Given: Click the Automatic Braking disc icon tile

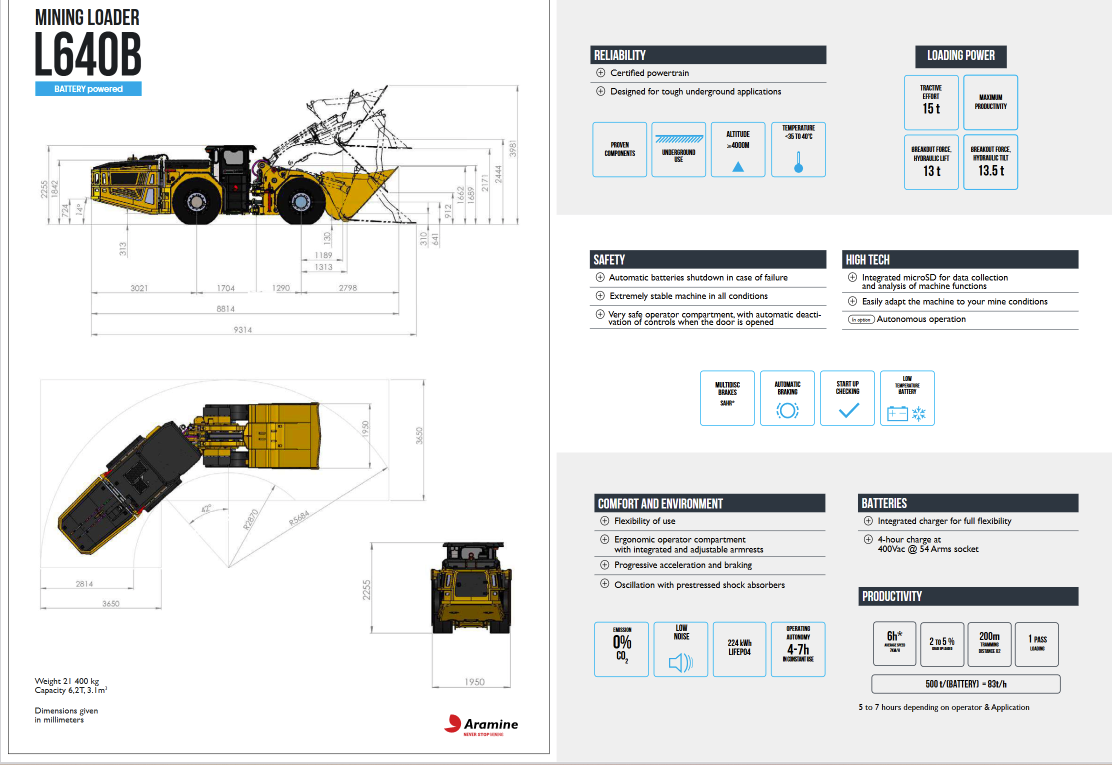Looking at the screenshot, I should (787, 398).
